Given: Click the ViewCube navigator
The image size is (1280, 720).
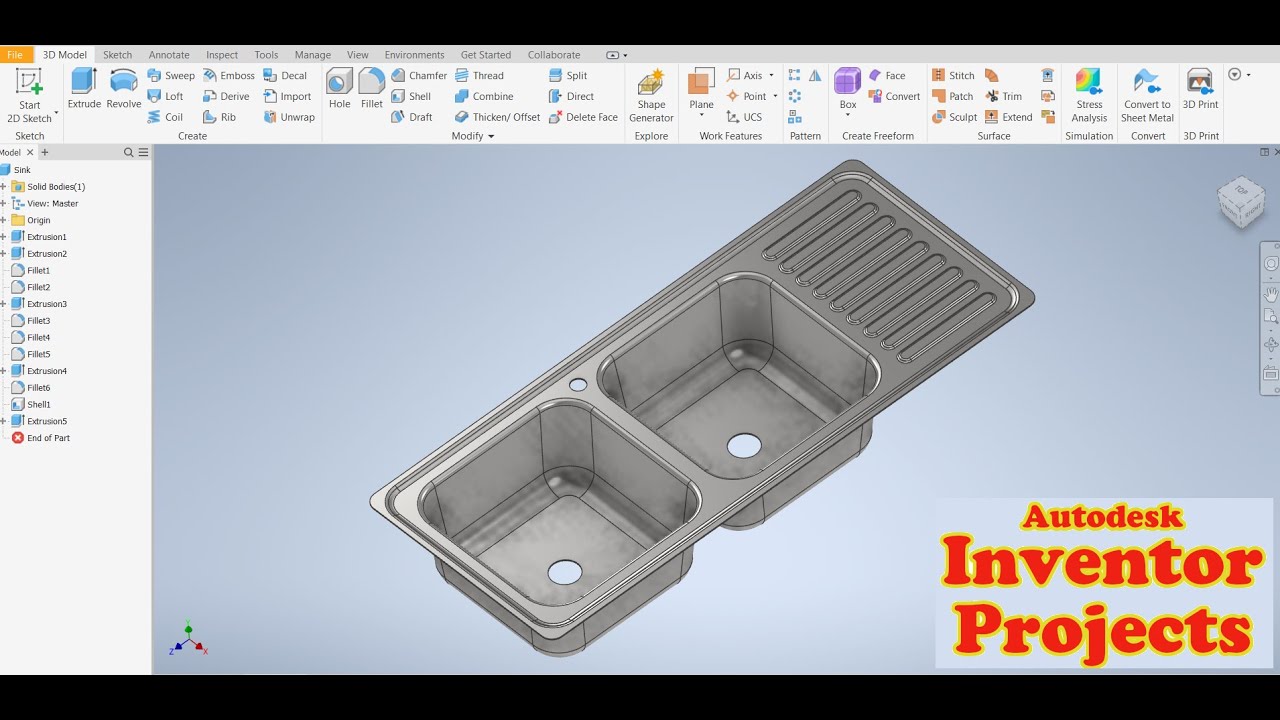Looking at the screenshot, I should coord(1241,202).
